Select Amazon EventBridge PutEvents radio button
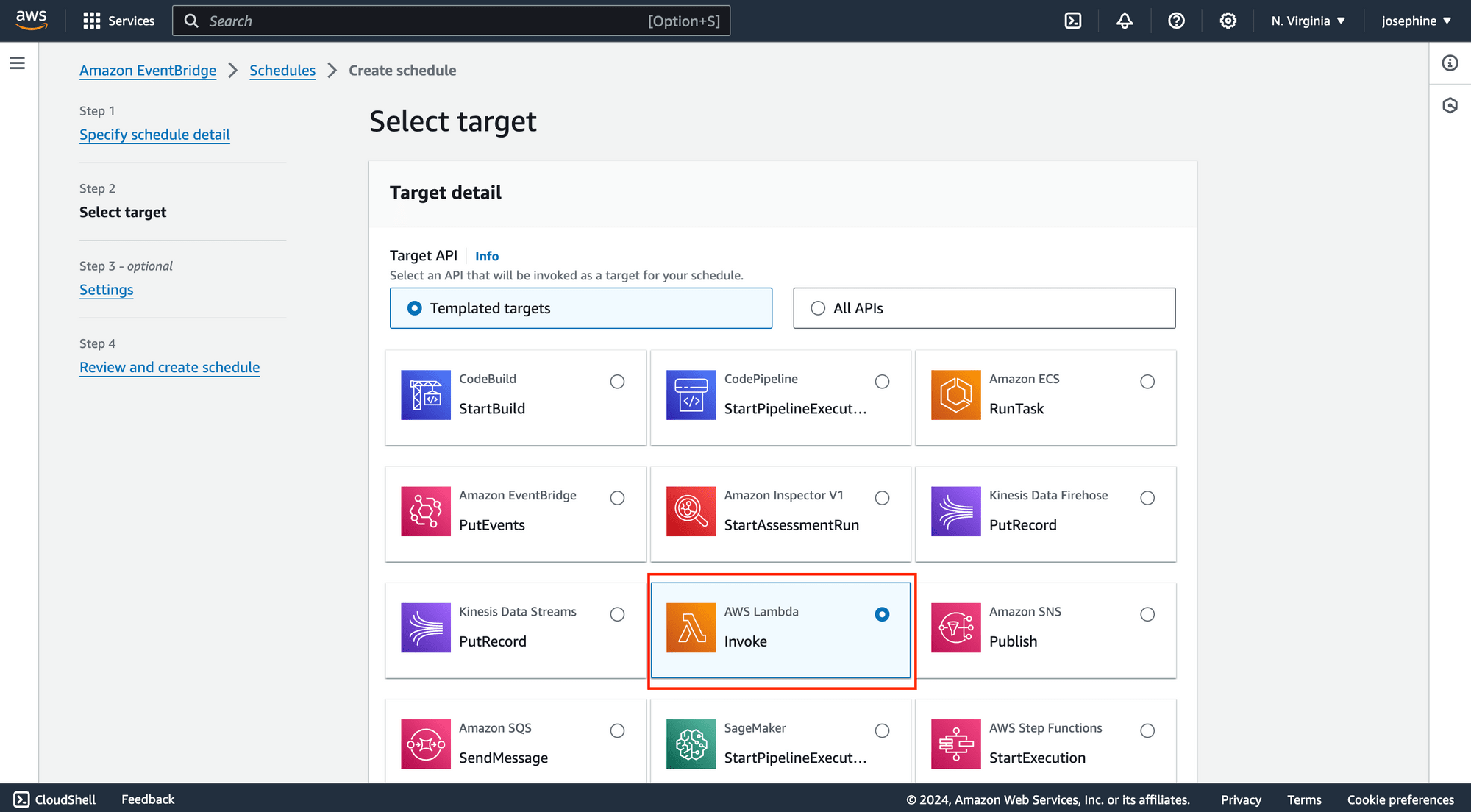This screenshot has height=812, width=1471. coord(617,498)
